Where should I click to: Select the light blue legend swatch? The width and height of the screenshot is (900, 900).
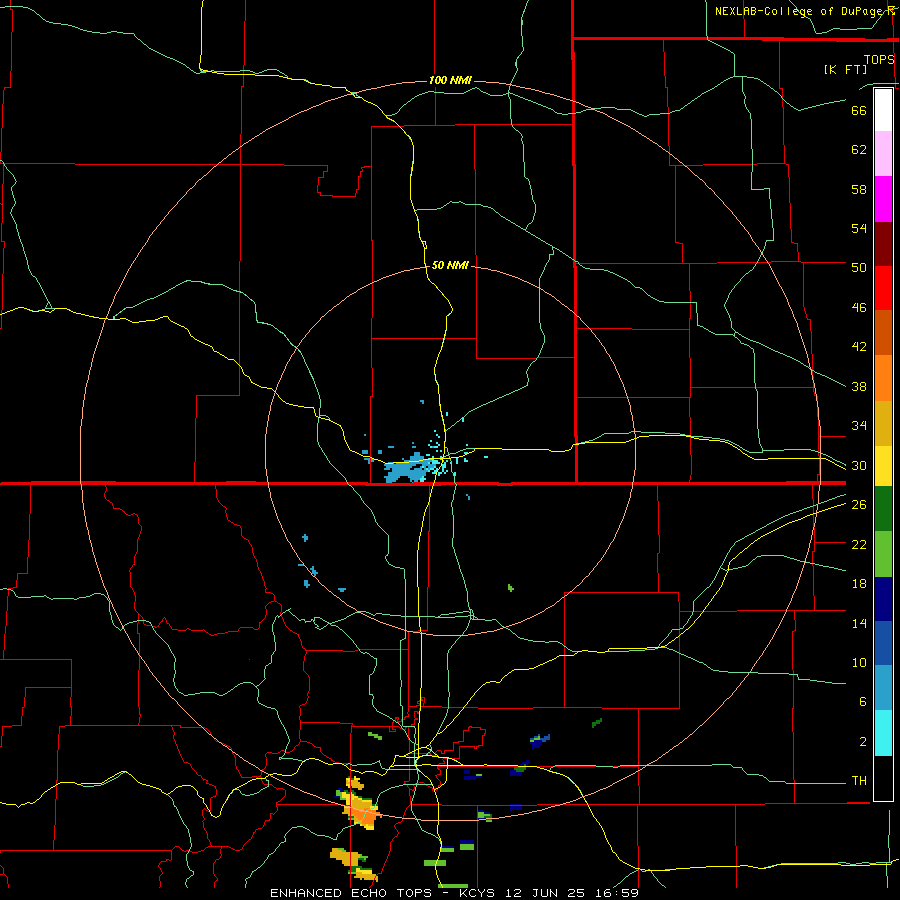click(x=883, y=688)
